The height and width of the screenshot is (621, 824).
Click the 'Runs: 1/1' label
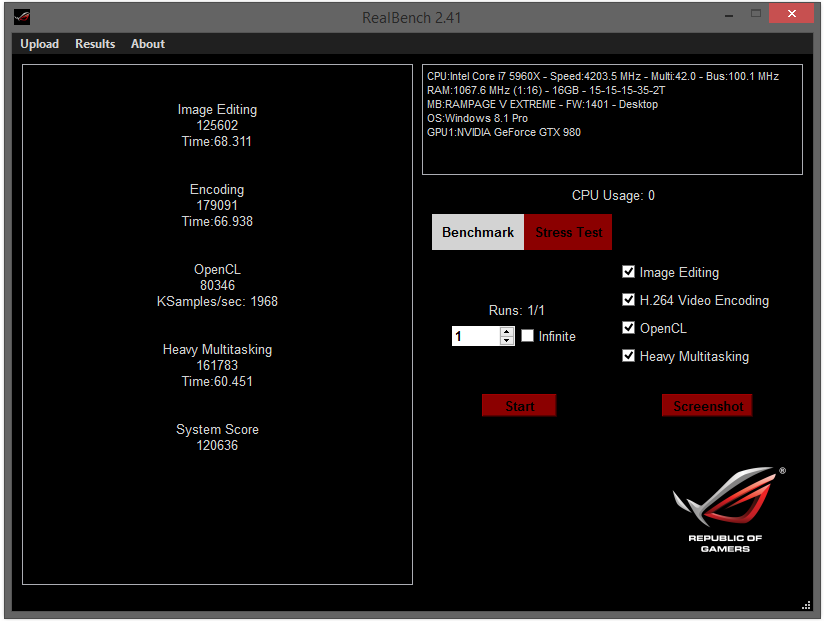click(517, 310)
